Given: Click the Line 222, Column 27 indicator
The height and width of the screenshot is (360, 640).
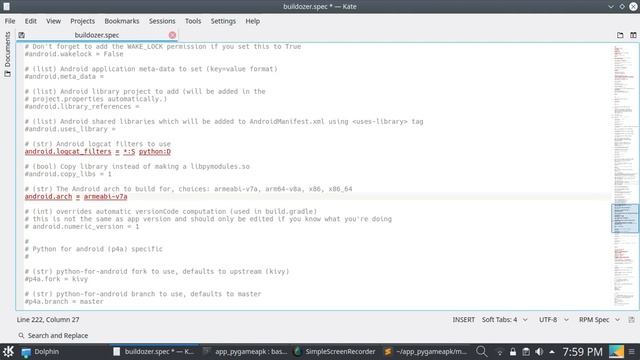Looking at the screenshot, I should point(48,320).
